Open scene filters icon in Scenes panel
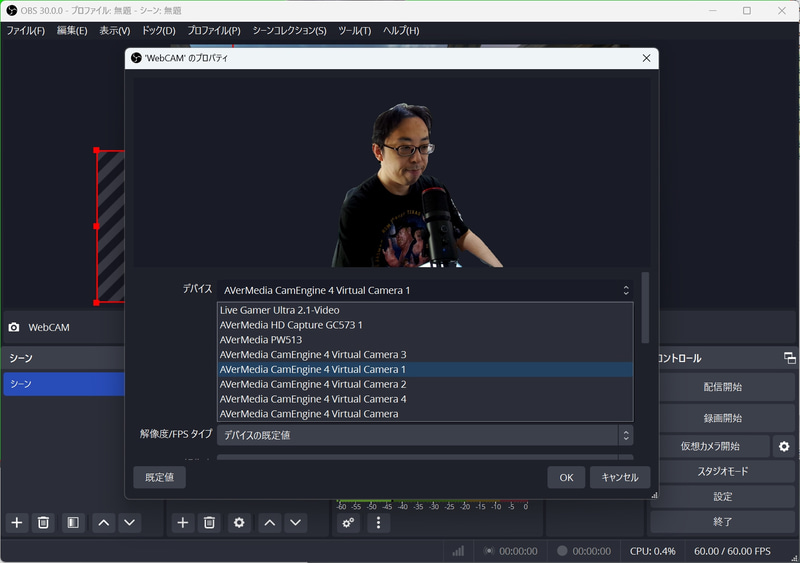The image size is (800, 563). [x=73, y=523]
